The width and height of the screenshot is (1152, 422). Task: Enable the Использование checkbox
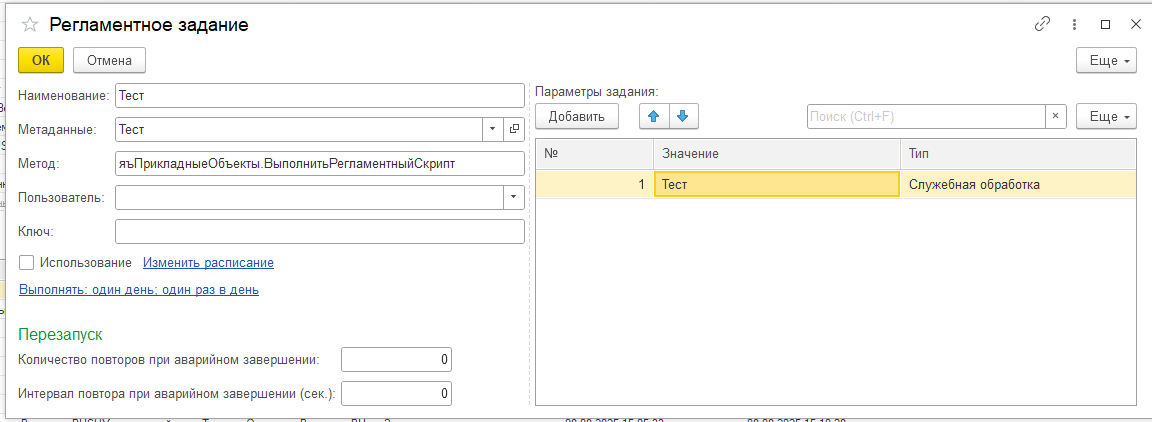pos(27,263)
